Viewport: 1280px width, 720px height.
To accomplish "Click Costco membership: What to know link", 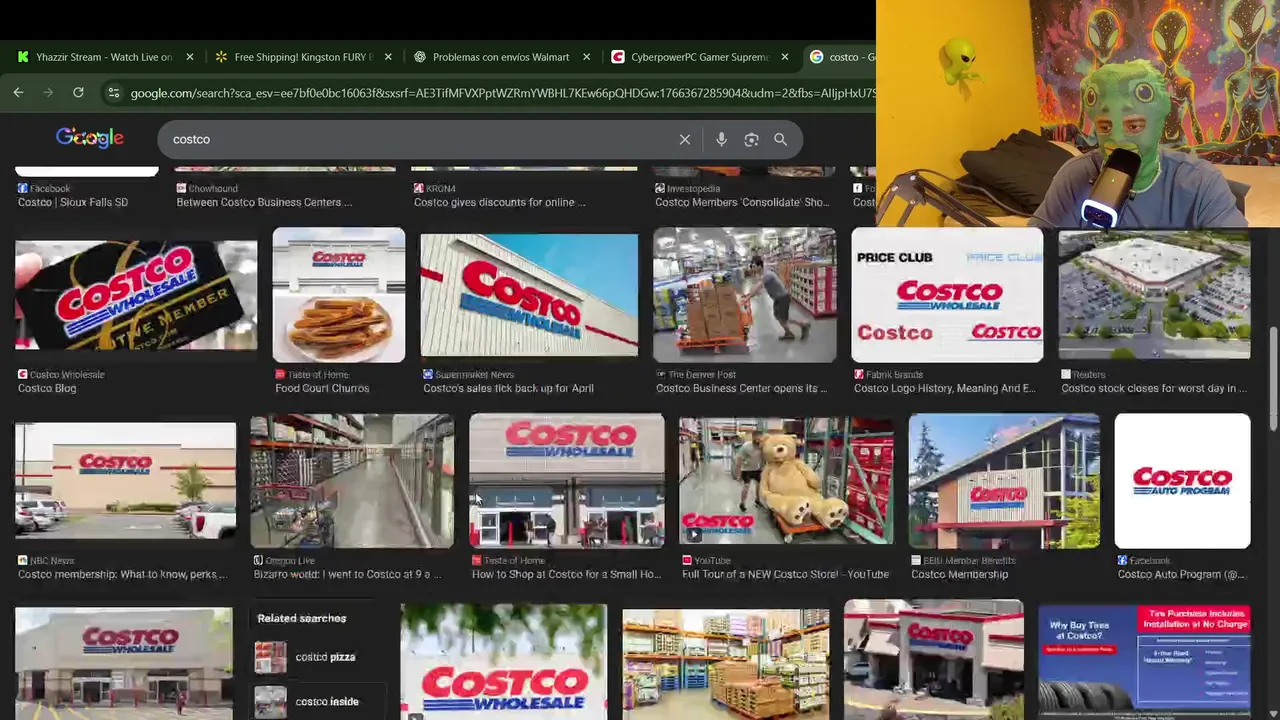I will 122,574.
